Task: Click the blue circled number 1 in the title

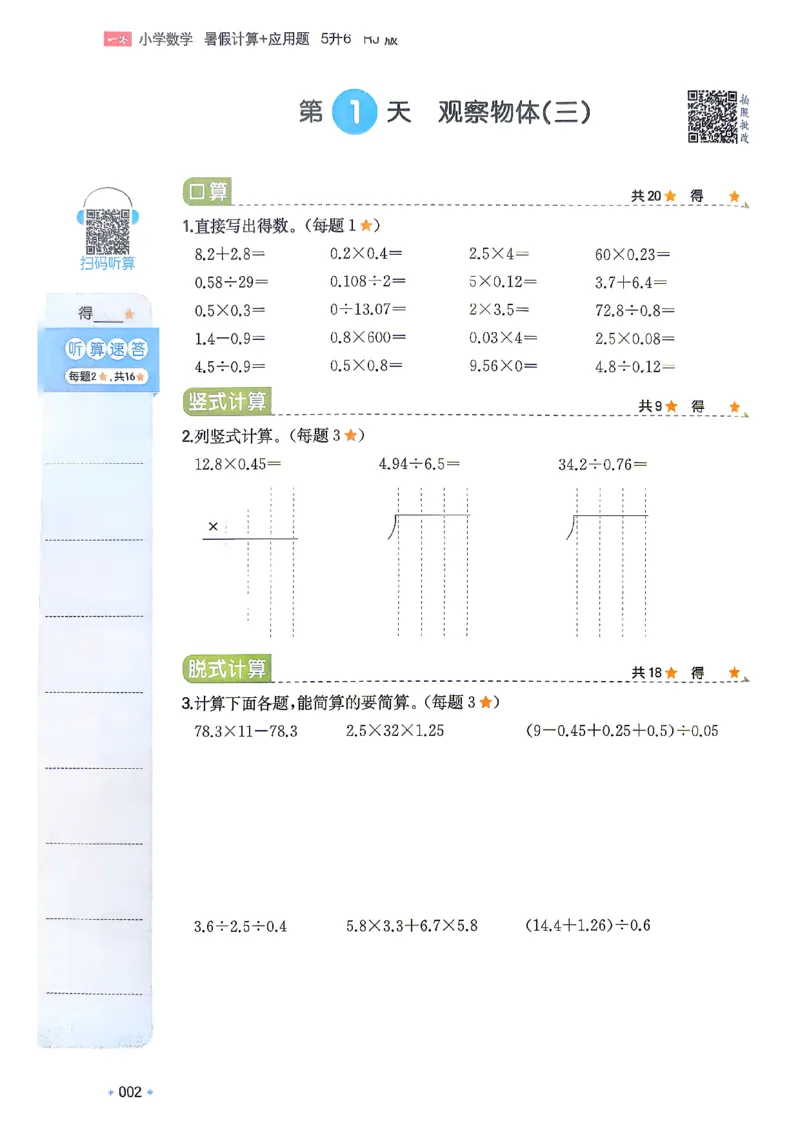Action: [354, 112]
